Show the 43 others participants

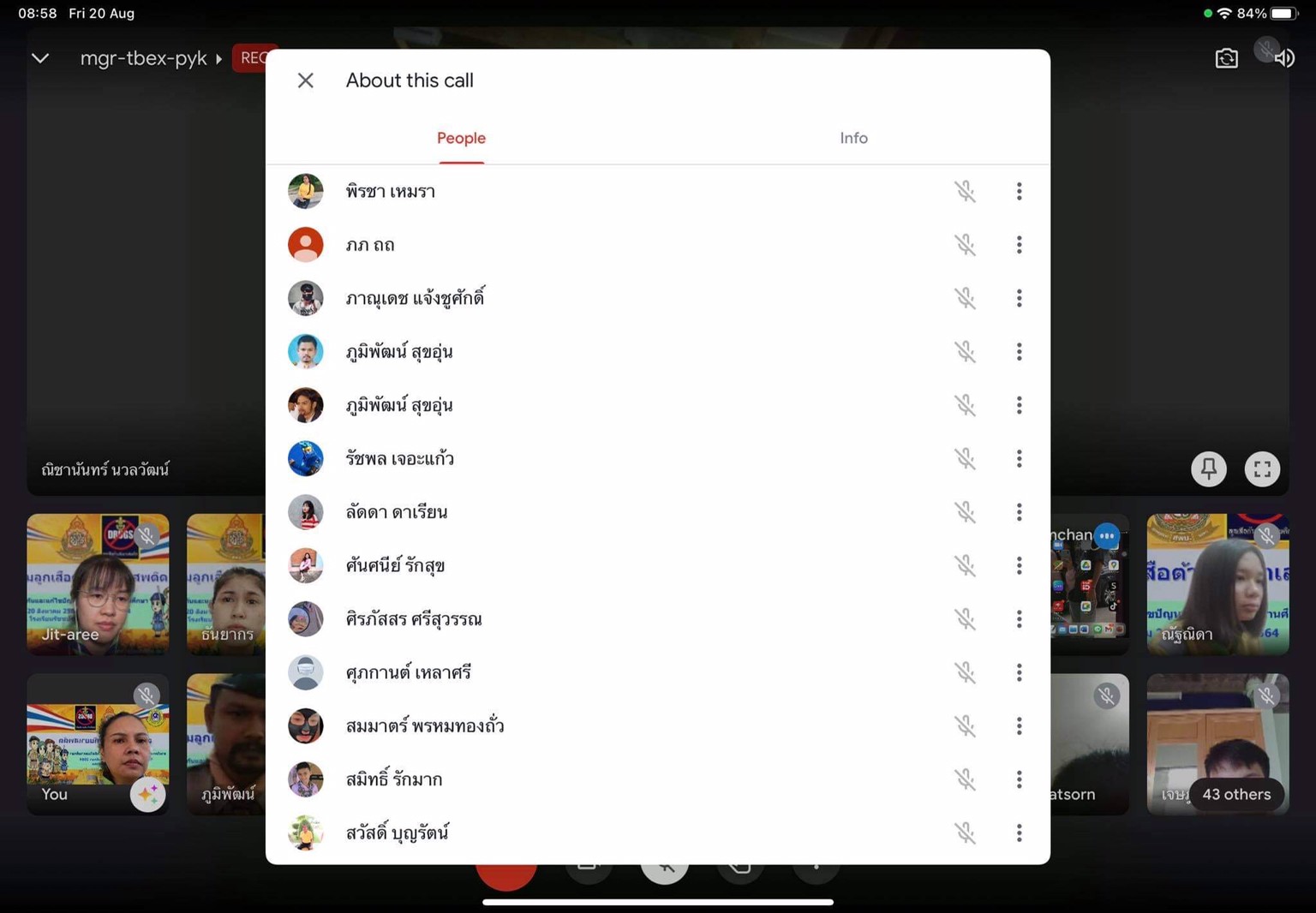[1235, 795]
